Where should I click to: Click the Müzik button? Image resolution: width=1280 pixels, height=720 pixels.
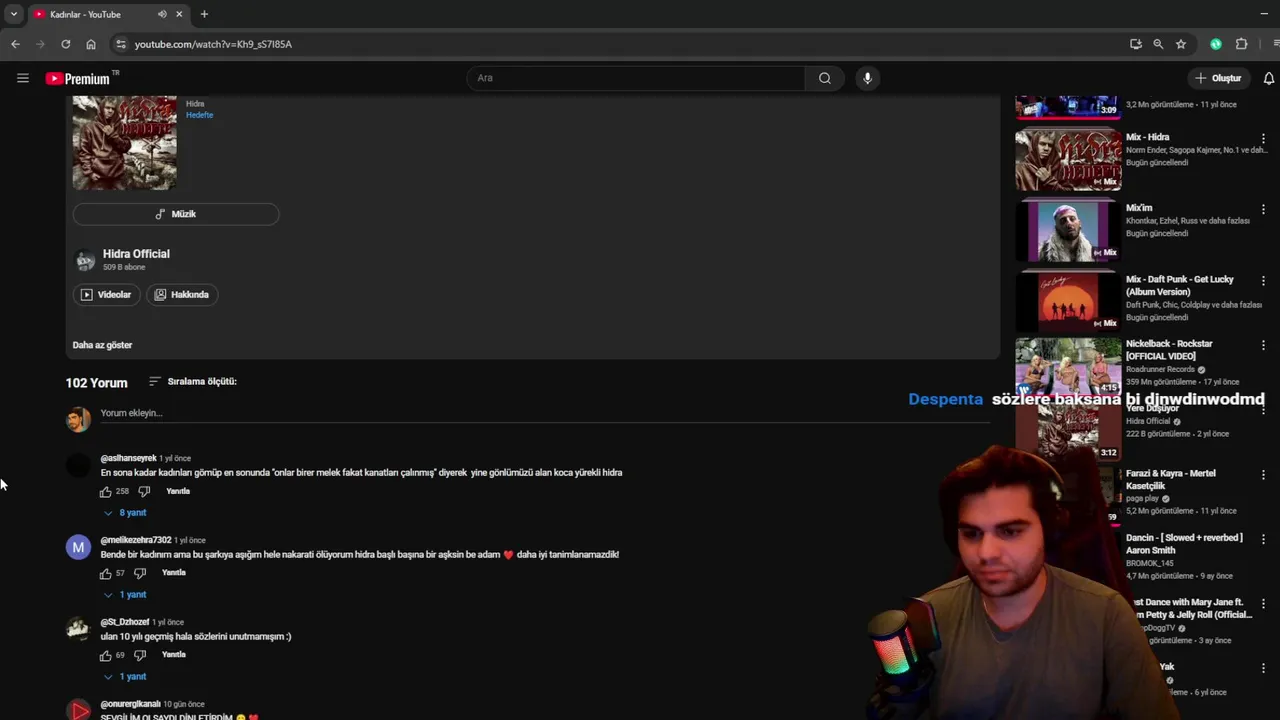point(176,214)
